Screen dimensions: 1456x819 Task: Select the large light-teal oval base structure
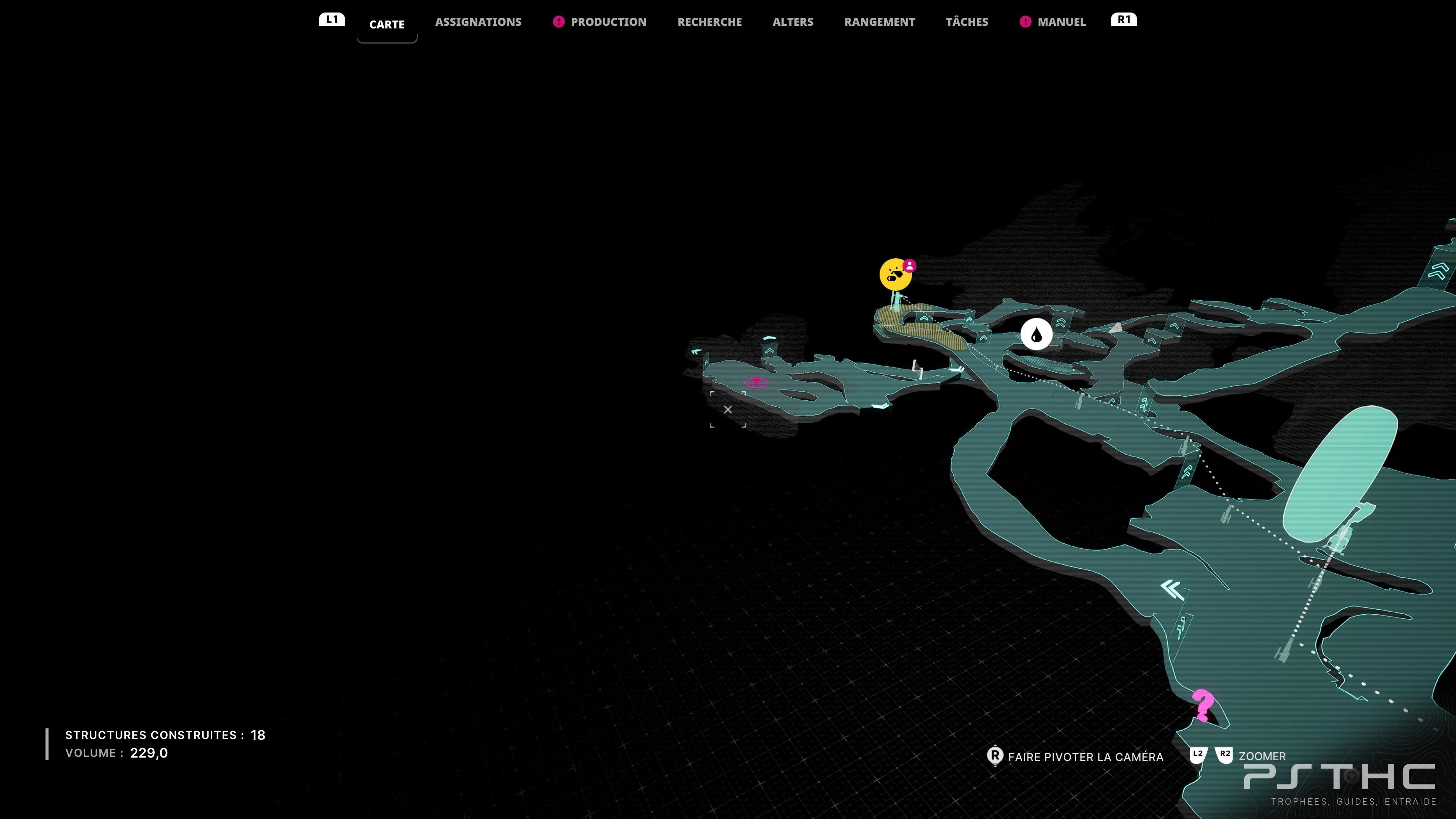[1340, 474]
